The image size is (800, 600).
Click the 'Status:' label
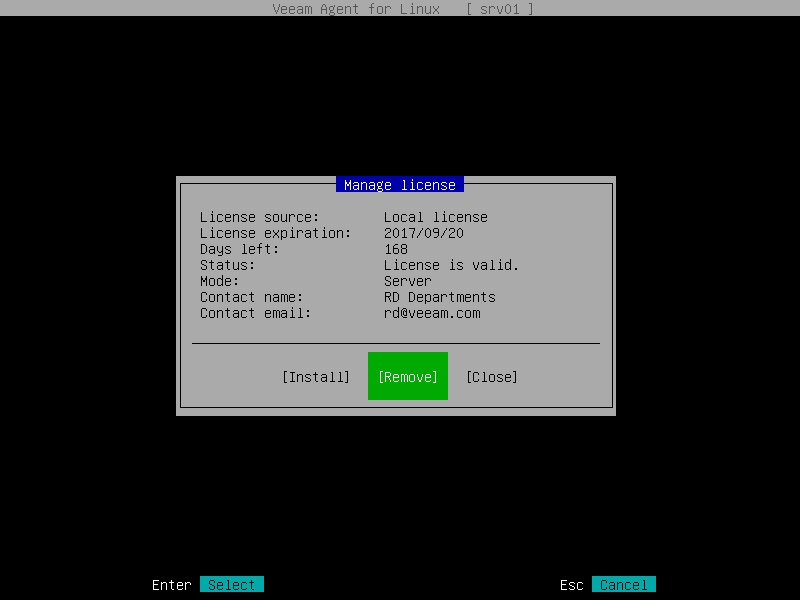228,265
